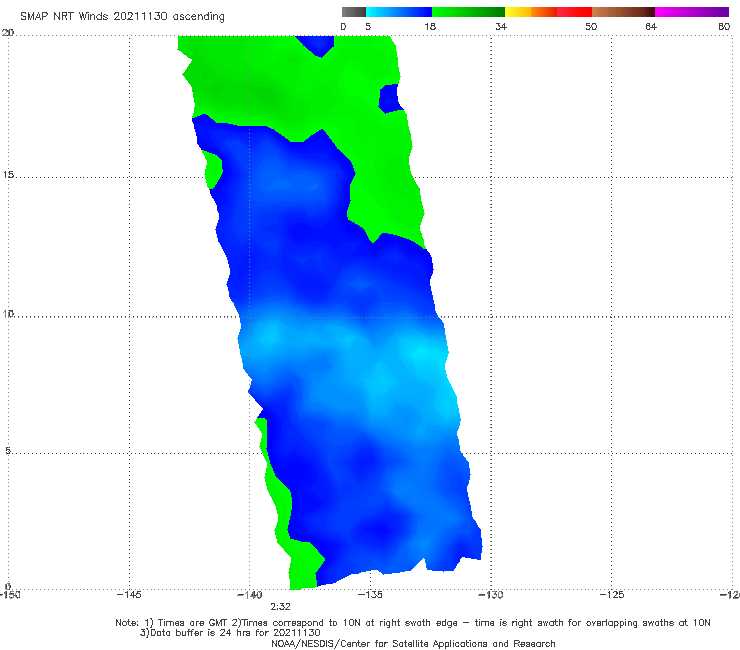Click the blue 5-18 color bar segment
The height and width of the screenshot is (650, 740).
(x=399, y=12)
